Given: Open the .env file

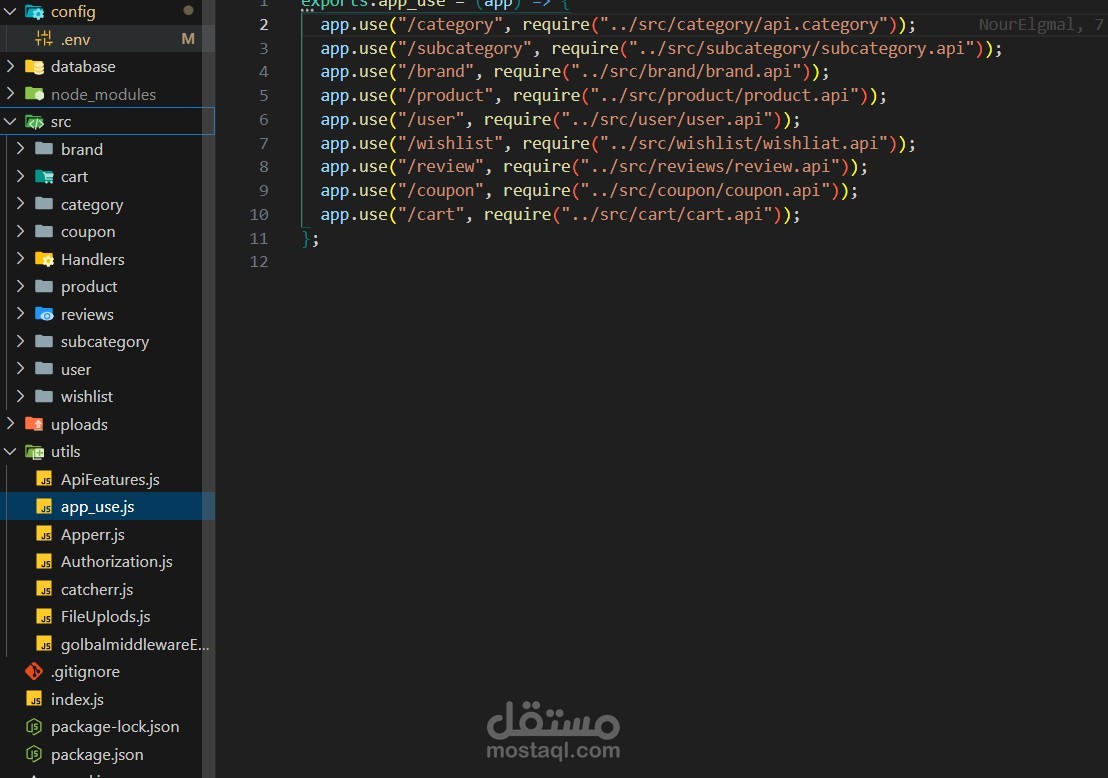Looking at the screenshot, I should 76,40.
